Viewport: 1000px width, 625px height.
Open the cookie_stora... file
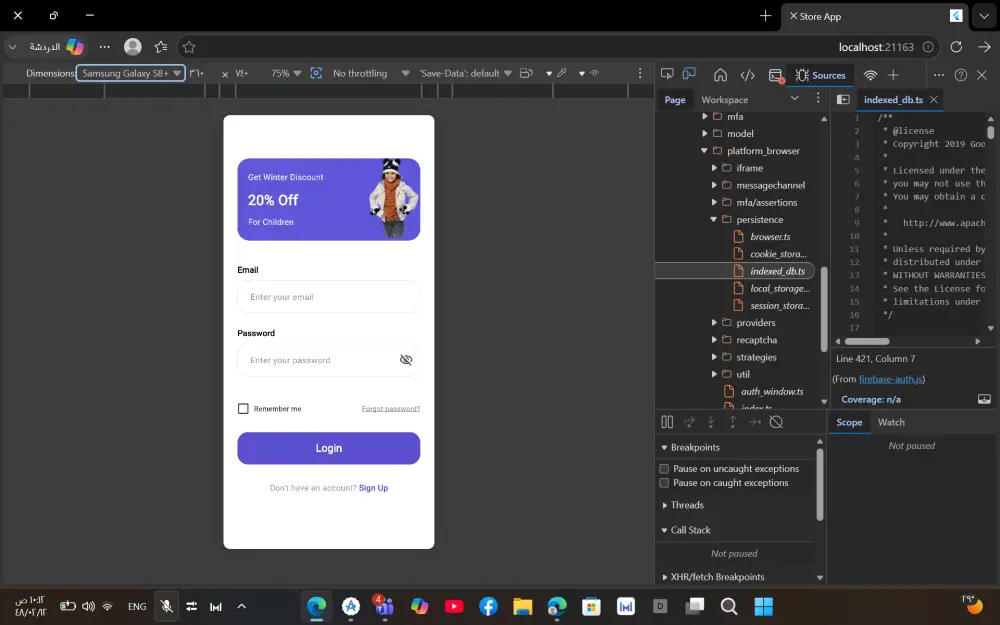[x=778, y=254]
